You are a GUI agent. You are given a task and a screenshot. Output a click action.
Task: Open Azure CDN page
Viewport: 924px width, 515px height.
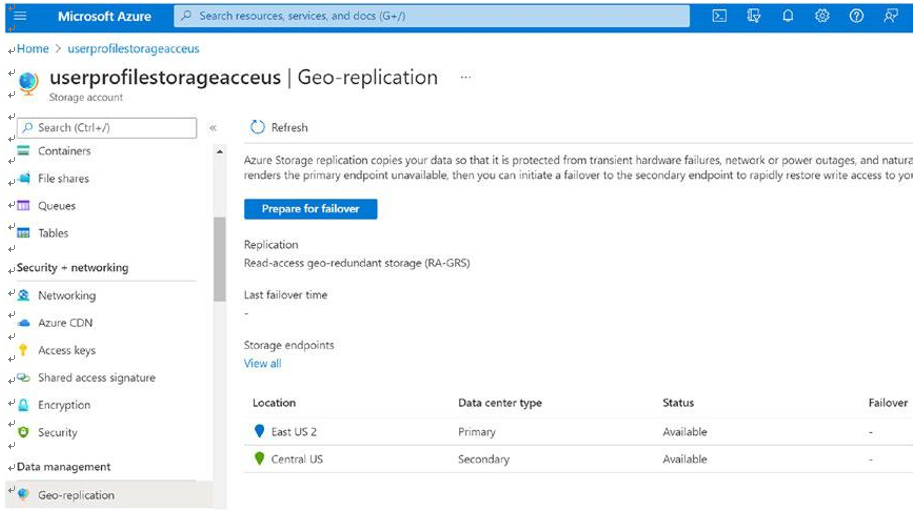(x=65, y=323)
